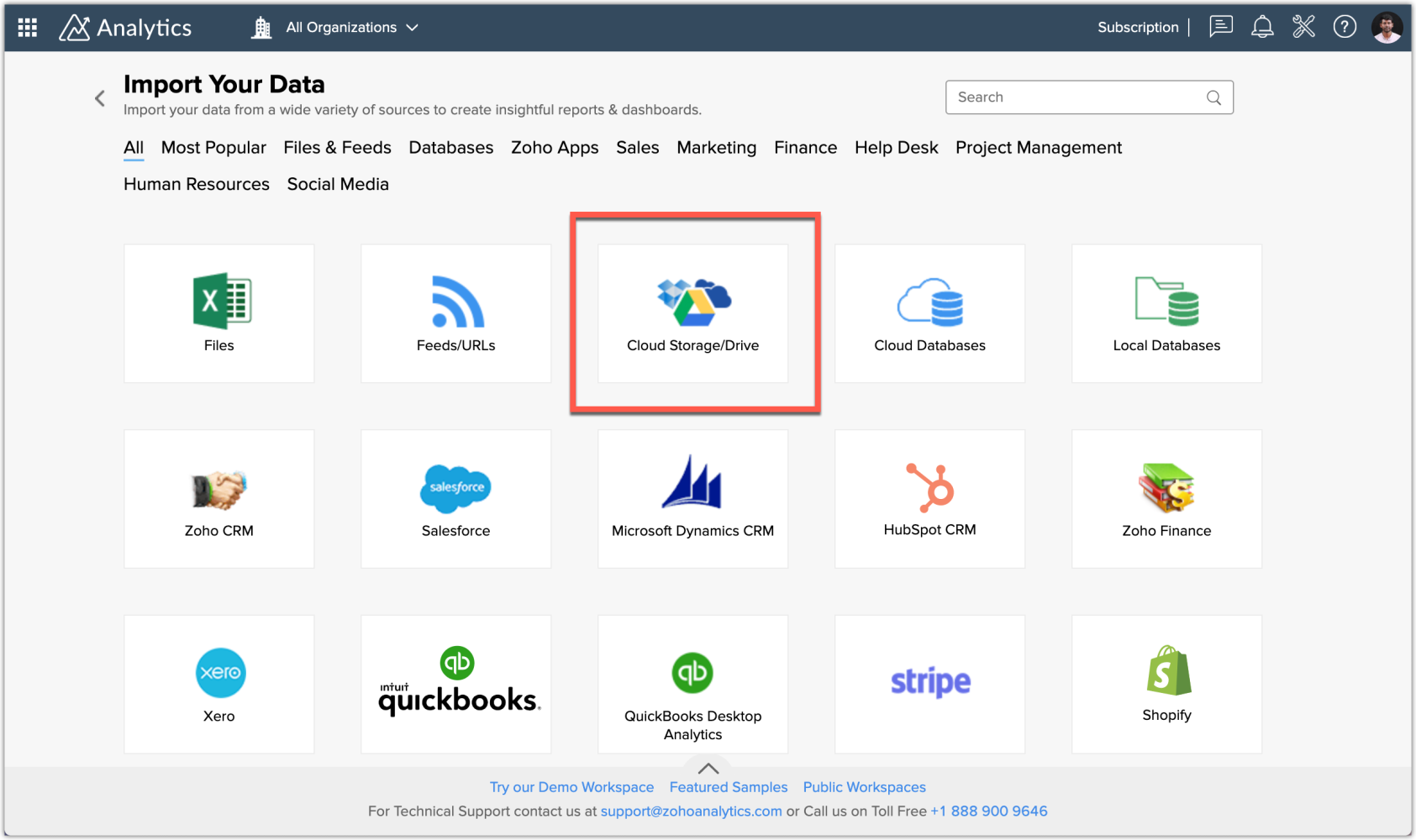Viewport: 1416px width, 840px height.
Task: Open Try our Demo Workspace link
Action: 571,787
